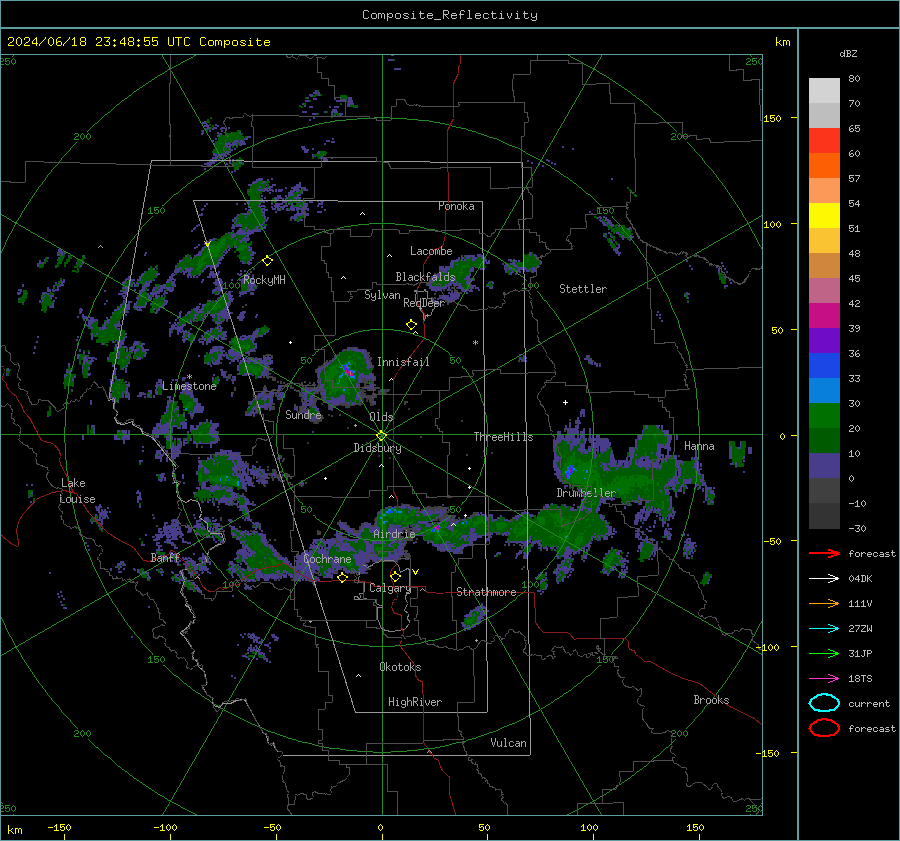
Task: Click the ThreeHills town label
Action: click(503, 437)
